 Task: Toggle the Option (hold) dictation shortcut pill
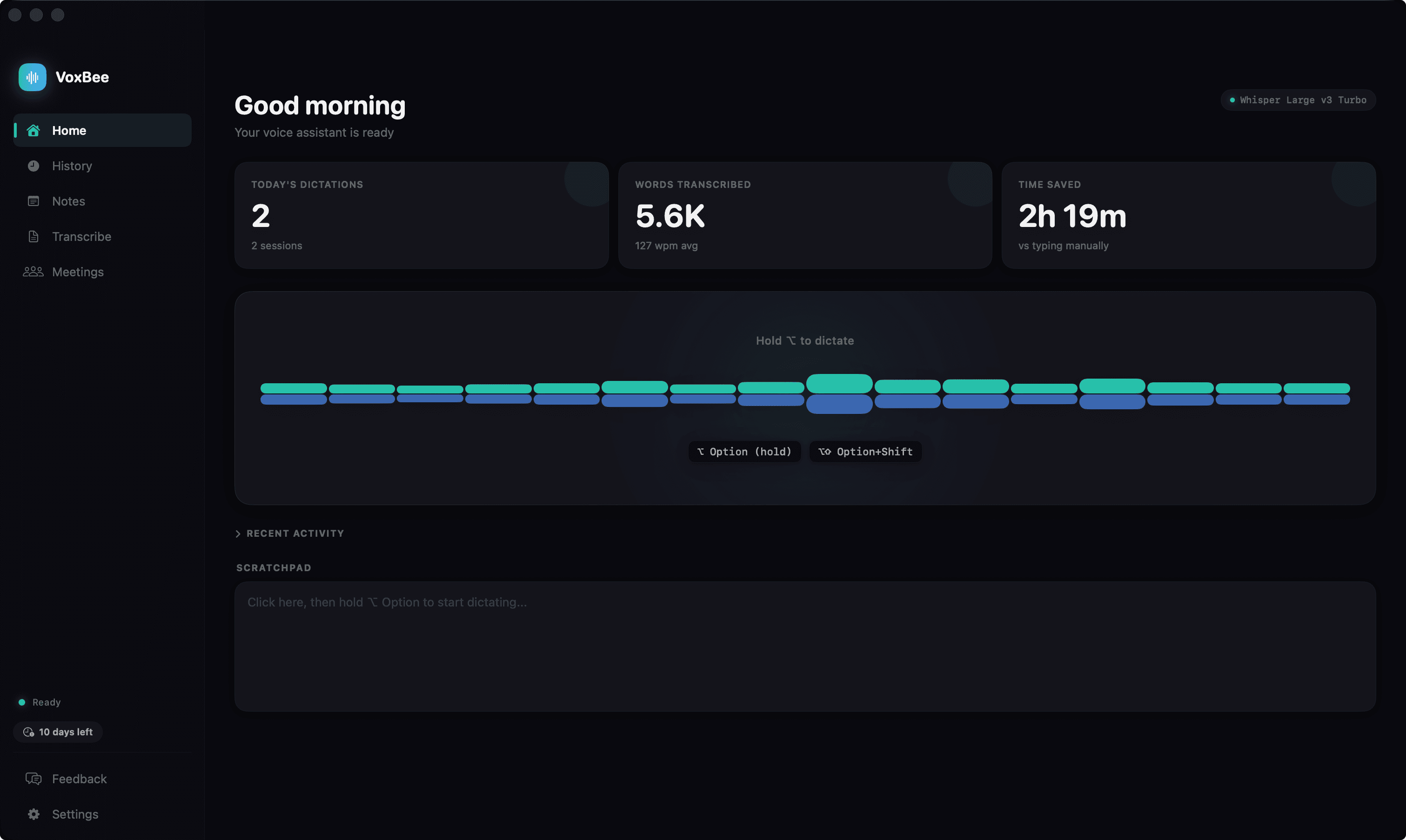click(x=744, y=451)
